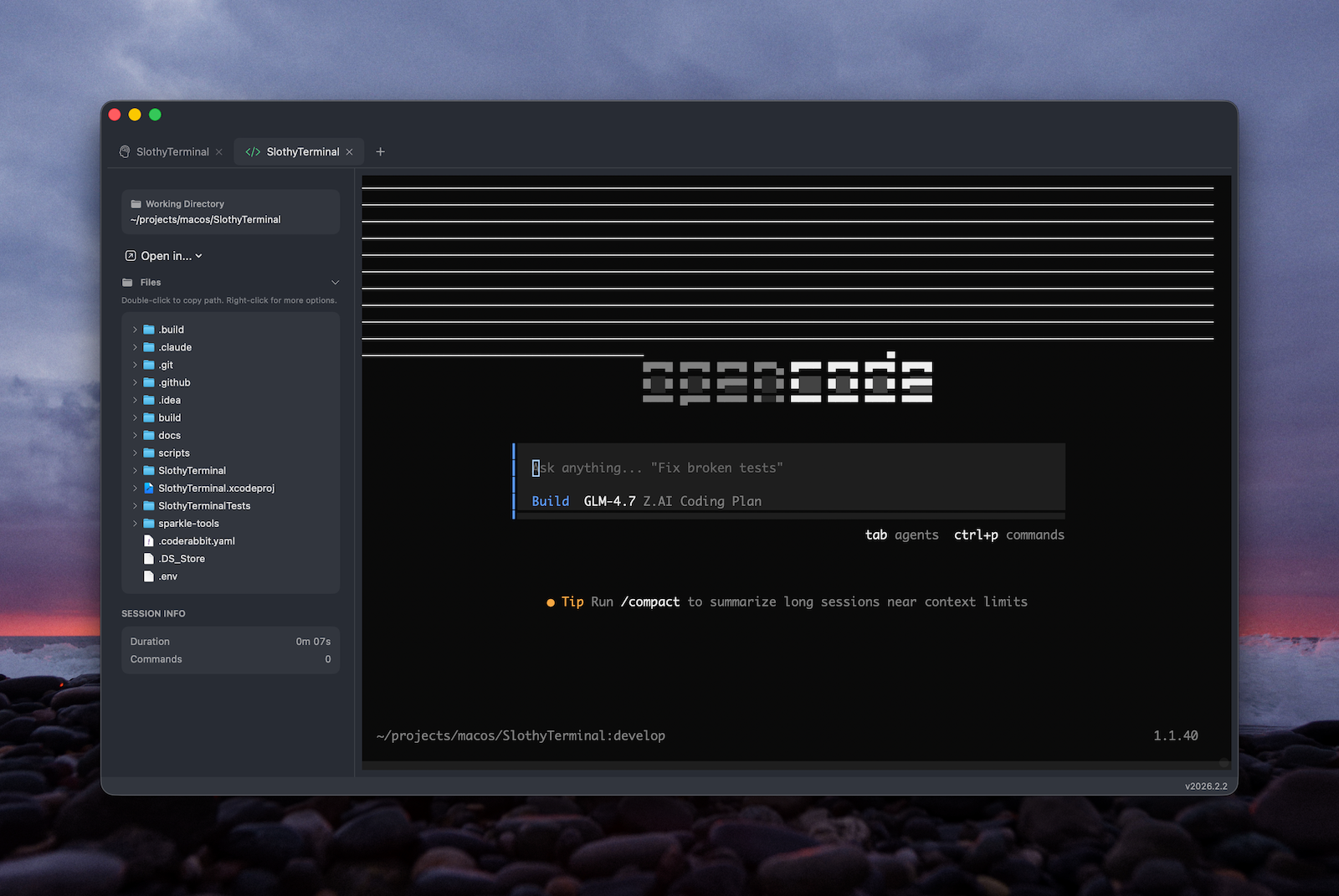
Task: Collapse the Files section chevron
Action: 335,283
